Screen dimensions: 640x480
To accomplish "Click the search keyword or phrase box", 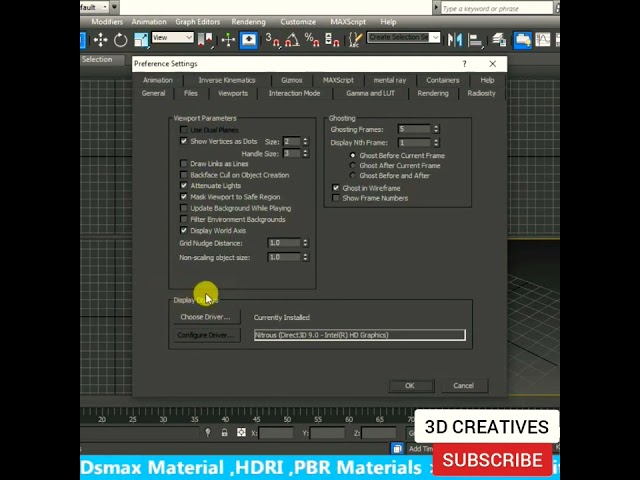I will coord(496,8).
